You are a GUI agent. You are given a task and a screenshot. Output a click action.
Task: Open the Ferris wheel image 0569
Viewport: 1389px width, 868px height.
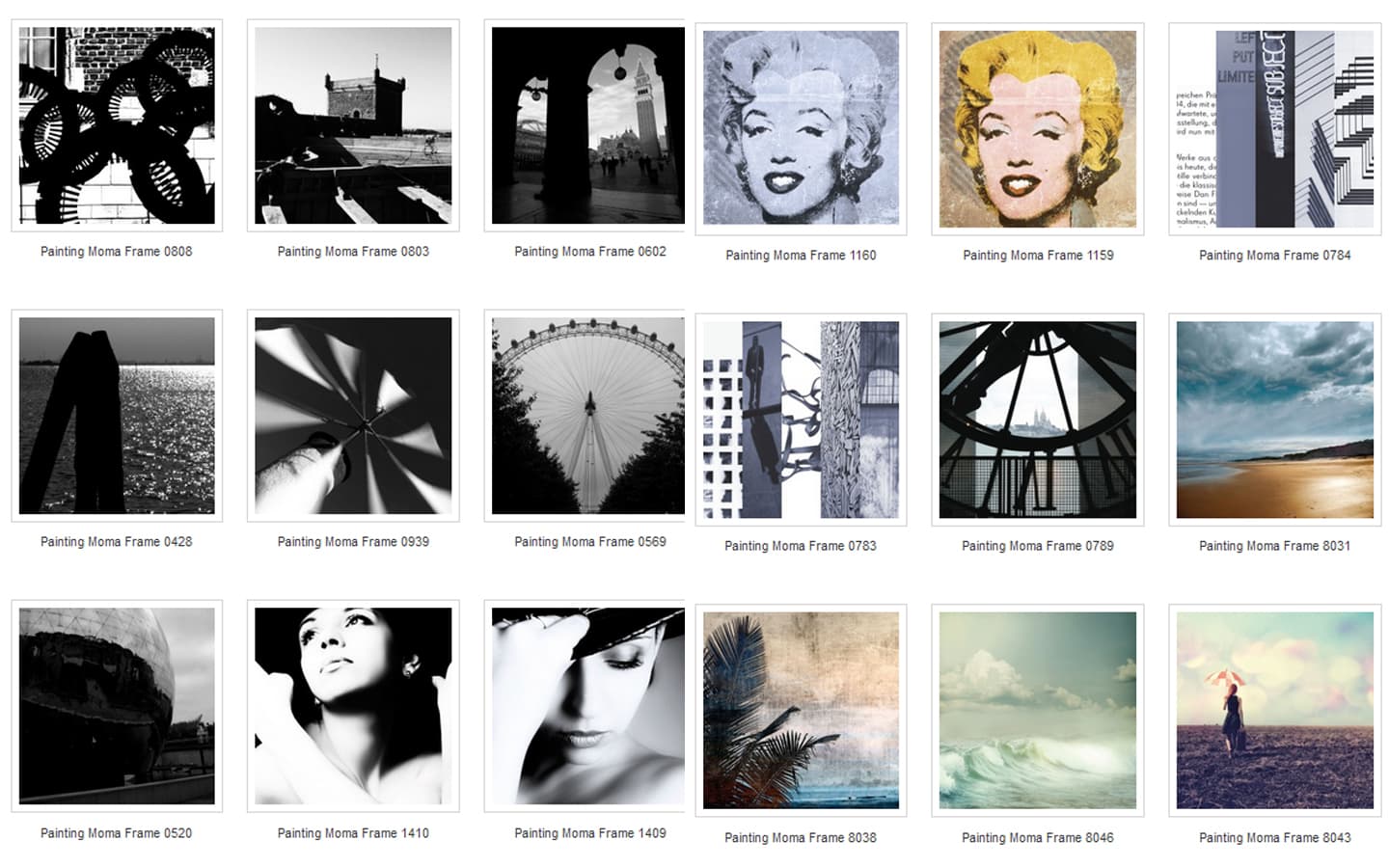[588, 416]
